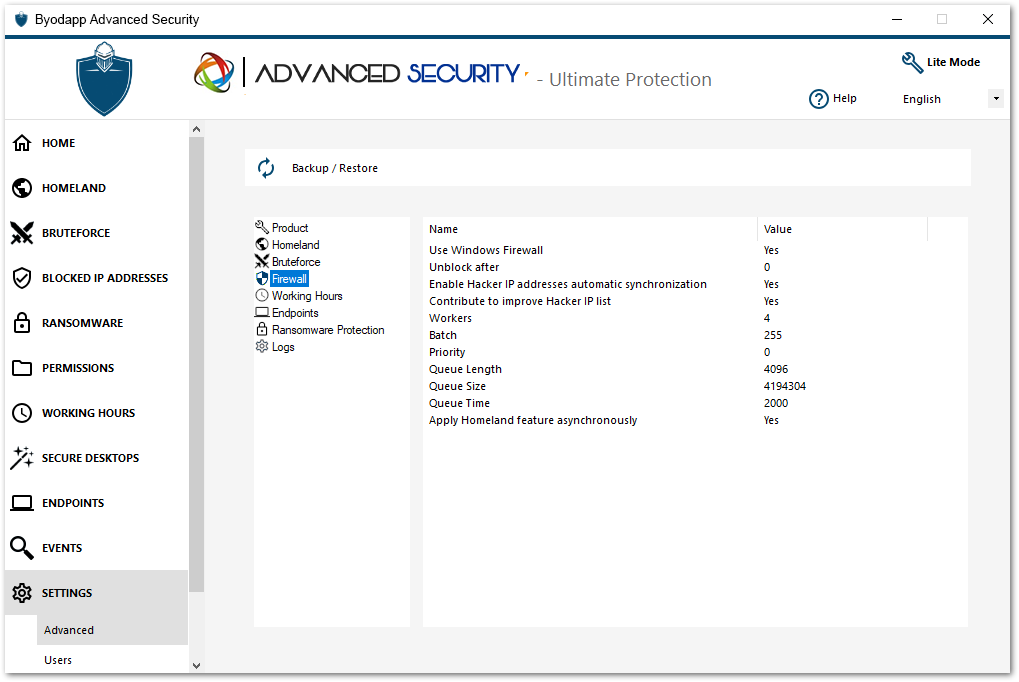Select Product label in settings tree
This screenshot has width=1019, height=682.
[x=290, y=228]
